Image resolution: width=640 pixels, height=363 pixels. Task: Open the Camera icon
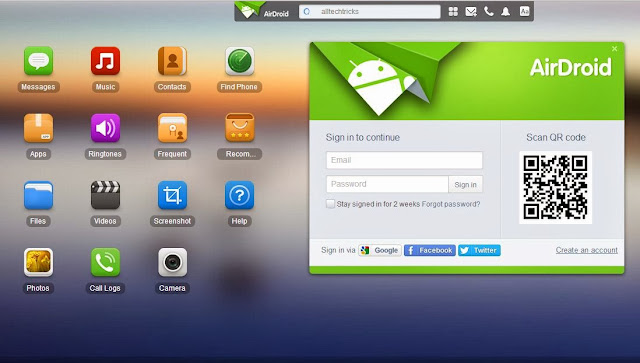[172, 262]
